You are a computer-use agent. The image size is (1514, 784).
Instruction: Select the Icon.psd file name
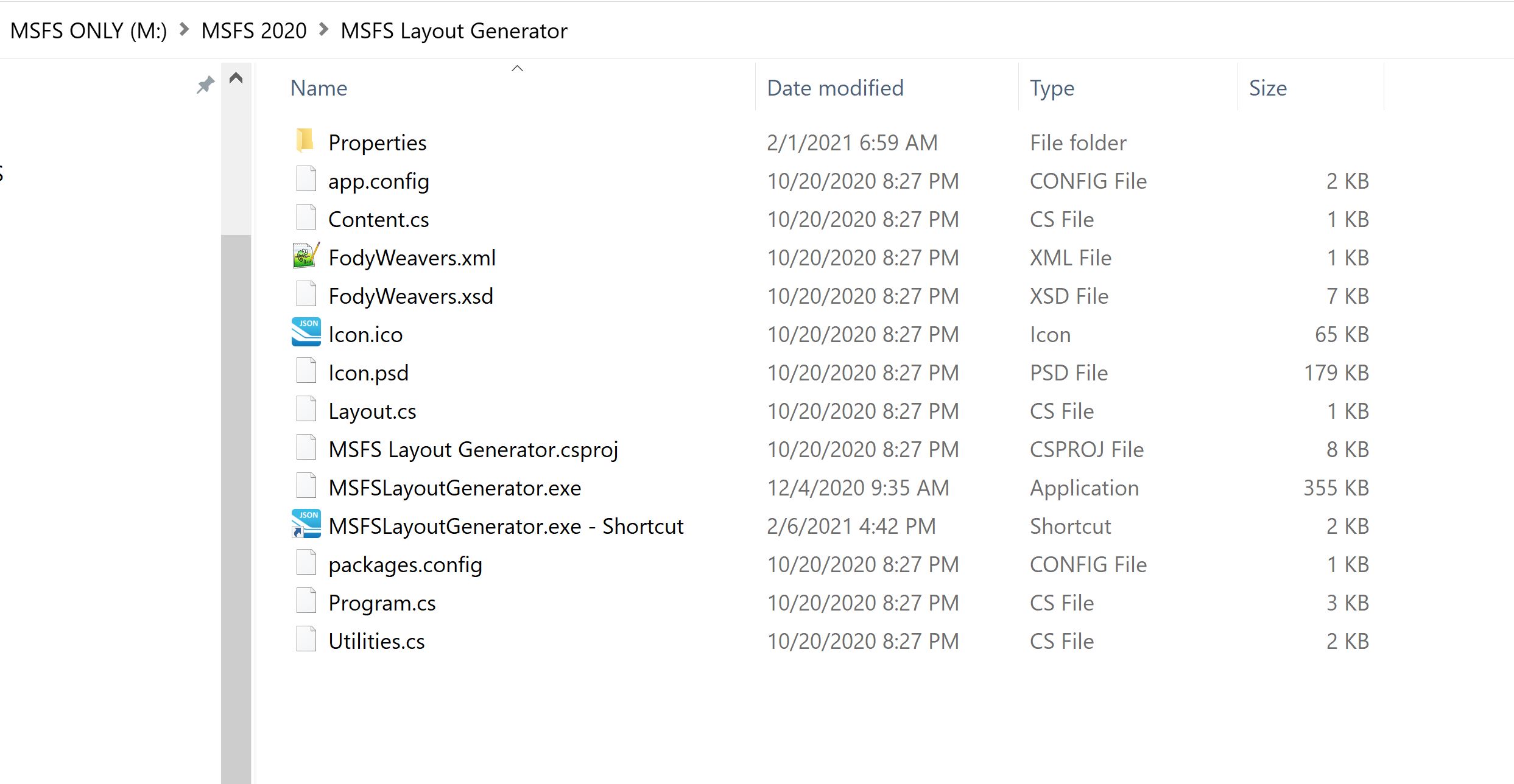368,373
